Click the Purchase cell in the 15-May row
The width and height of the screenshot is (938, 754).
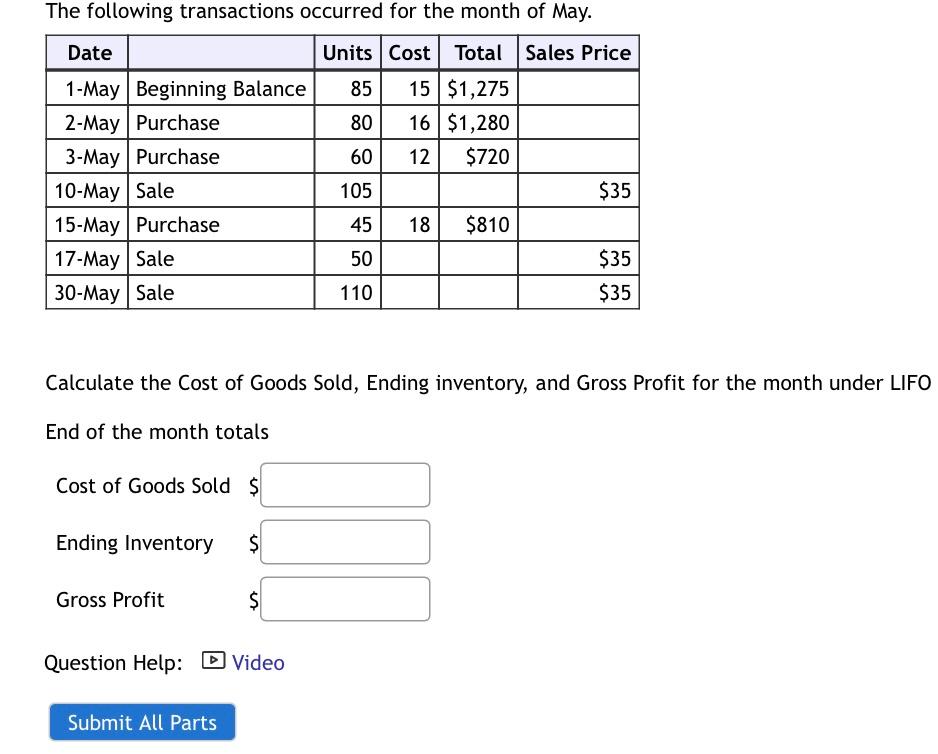click(x=178, y=225)
